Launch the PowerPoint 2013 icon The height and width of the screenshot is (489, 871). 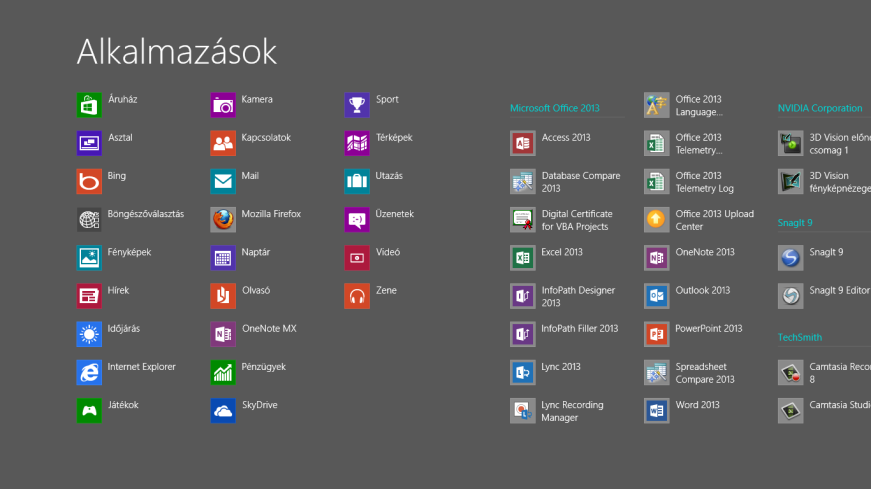click(657, 335)
